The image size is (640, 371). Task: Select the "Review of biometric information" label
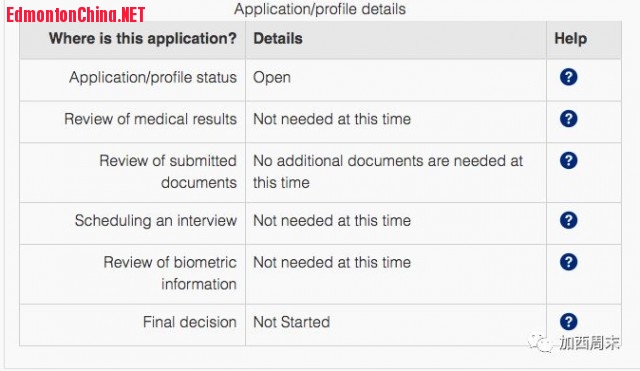[x=170, y=273]
